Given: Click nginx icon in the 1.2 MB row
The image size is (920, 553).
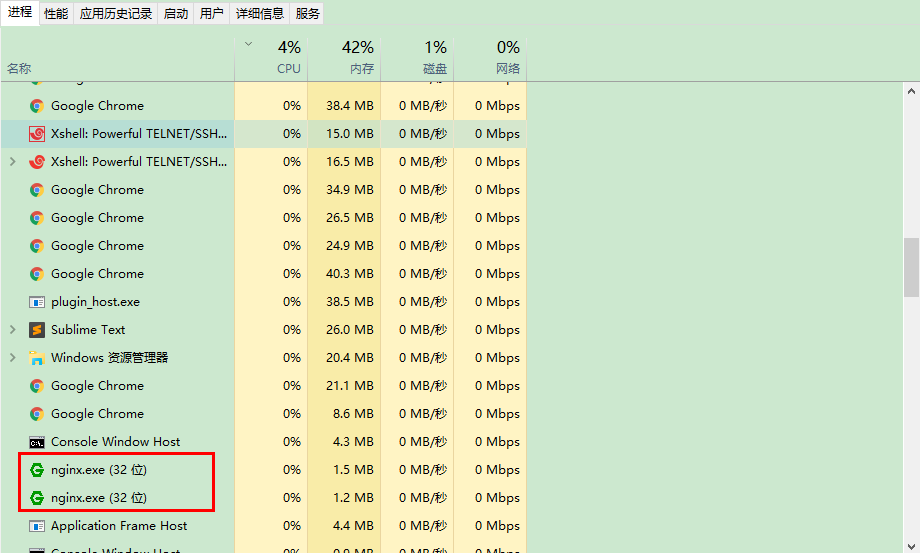Looking at the screenshot, I should pos(37,498).
